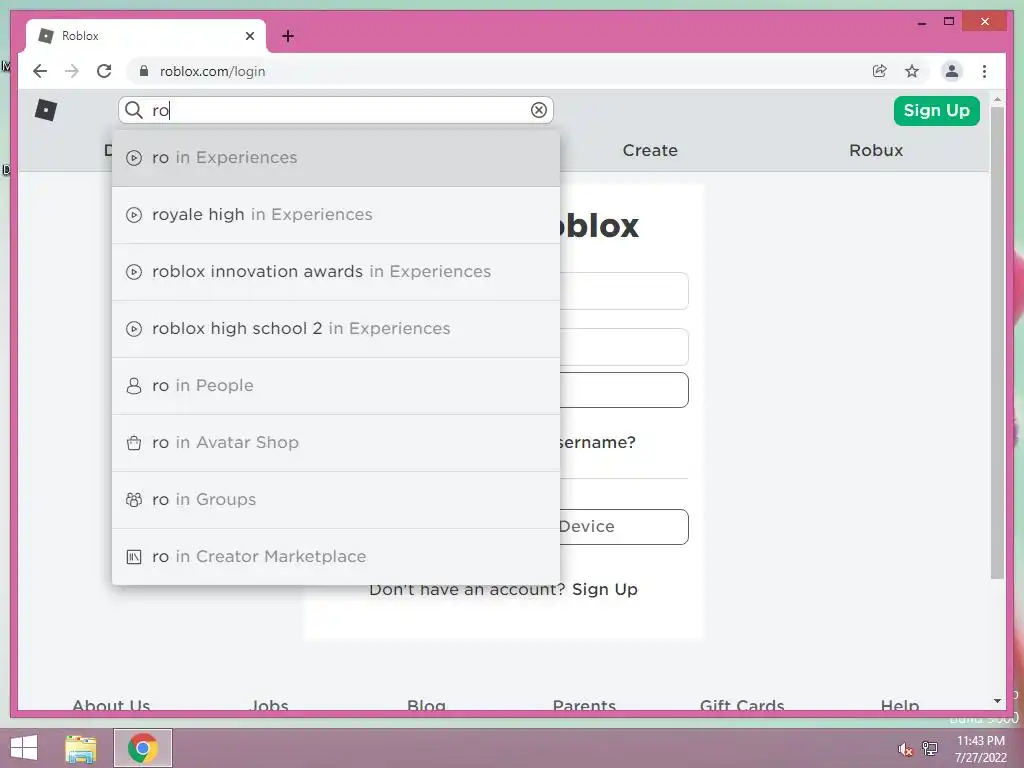Click the group icon beside "ro in Groups"
This screenshot has width=1024, height=768.
(134, 500)
